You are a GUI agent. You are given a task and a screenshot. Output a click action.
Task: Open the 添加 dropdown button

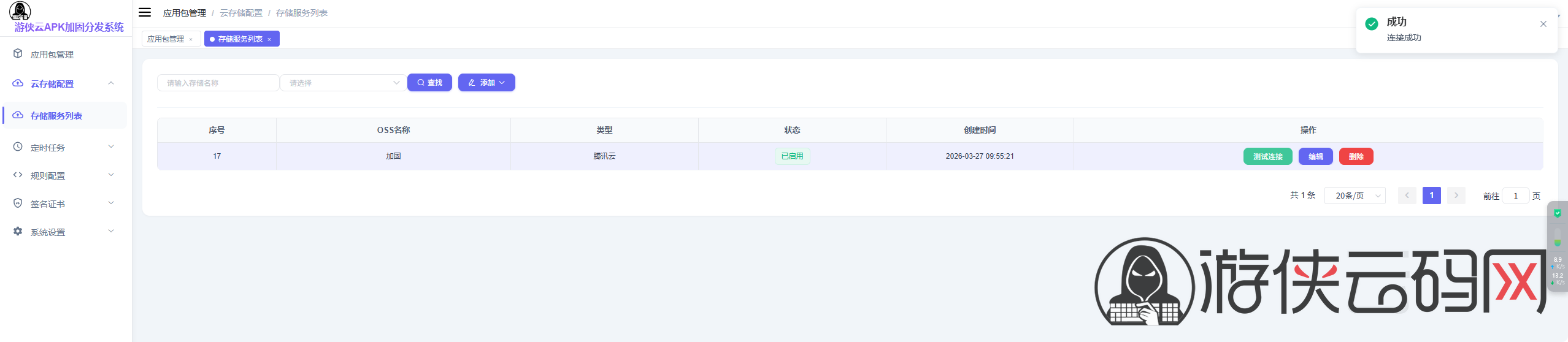[x=486, y=83]
